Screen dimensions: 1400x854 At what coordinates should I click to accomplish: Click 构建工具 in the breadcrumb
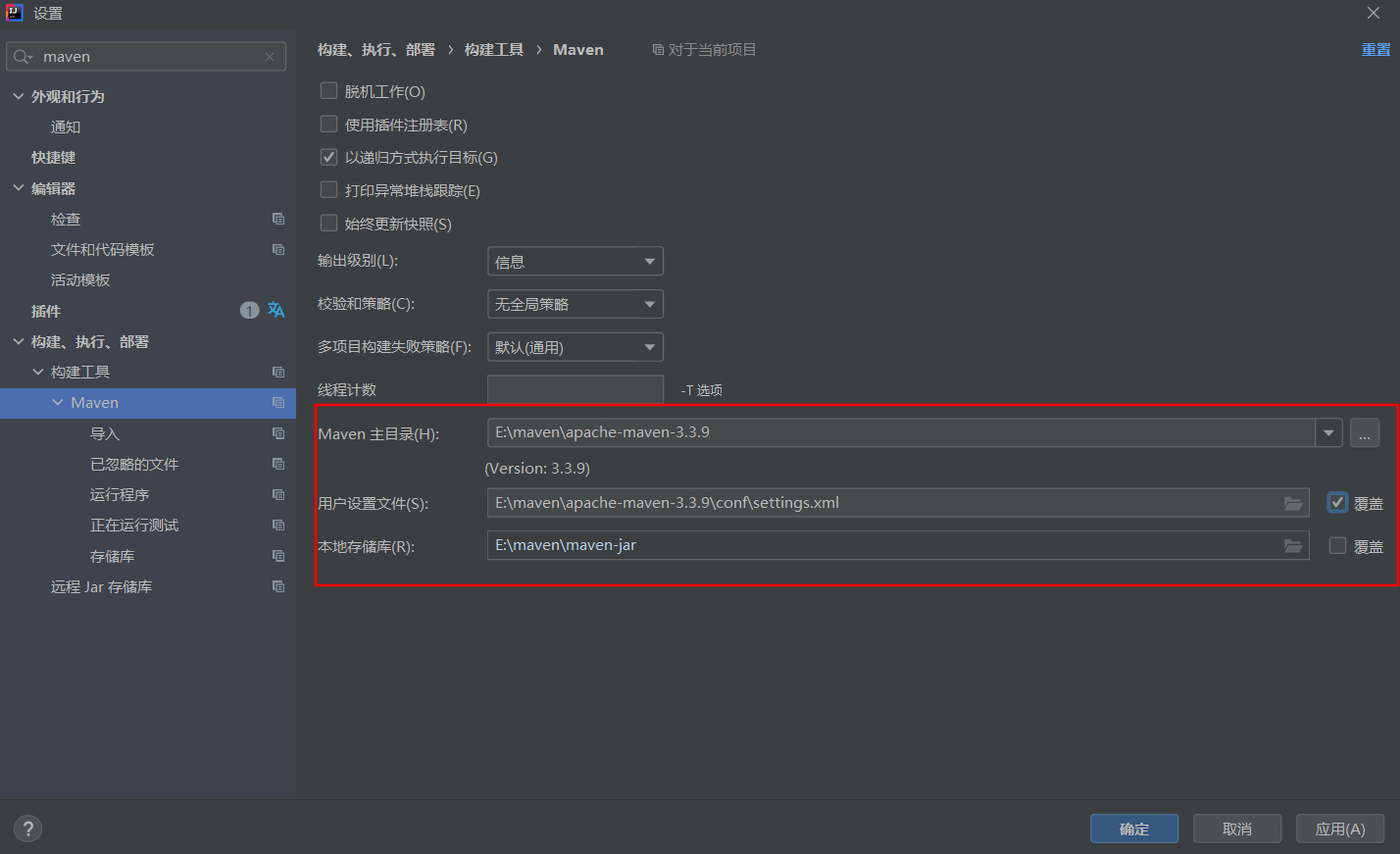pos(494,49)
